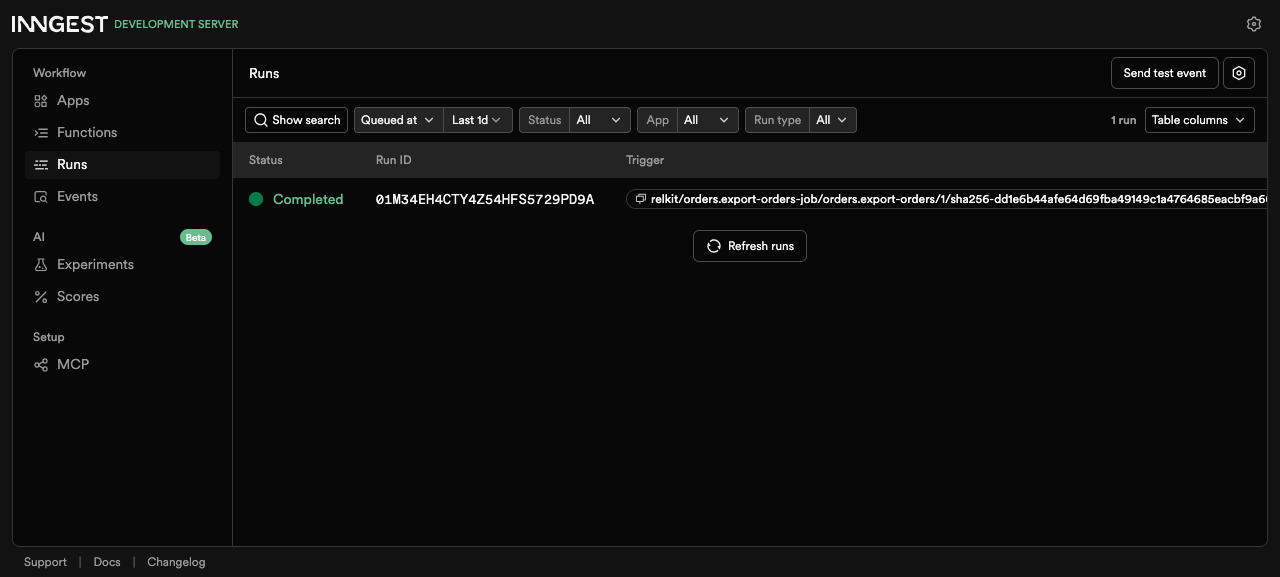Click the trigger icon before relkit/orders
This screenshot has height=577, width=1280.
coord(641,199)
